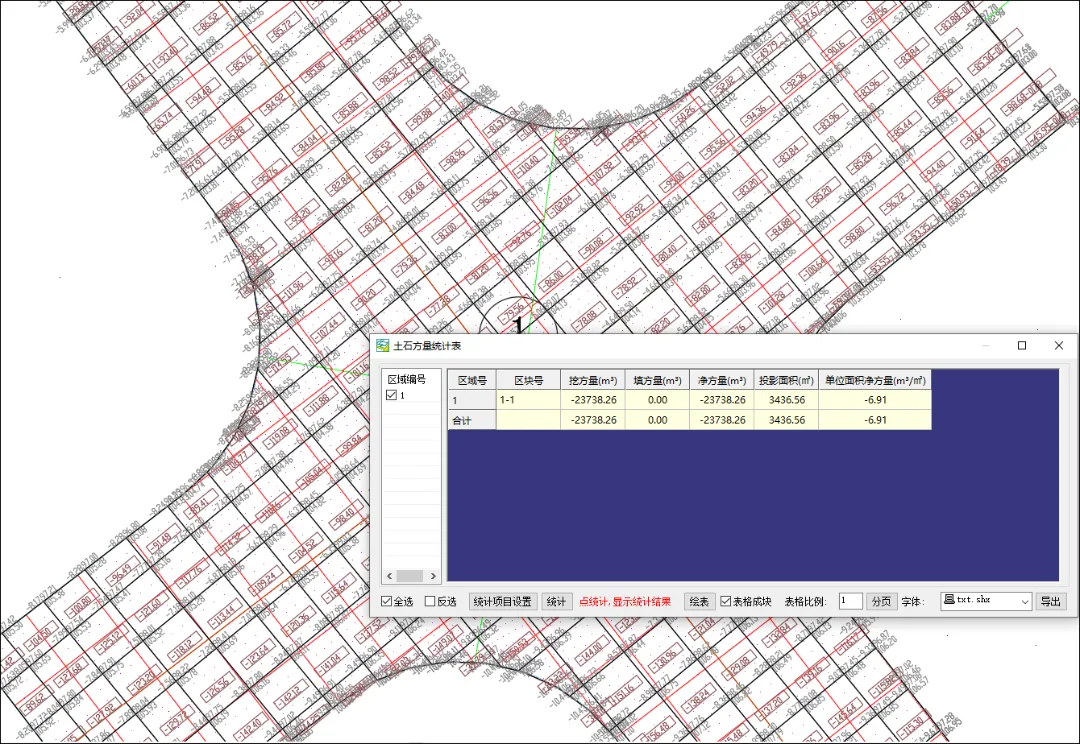Focus the 表格比例 input field
The width and height of the screenshot is (1080, 744).
850,601
